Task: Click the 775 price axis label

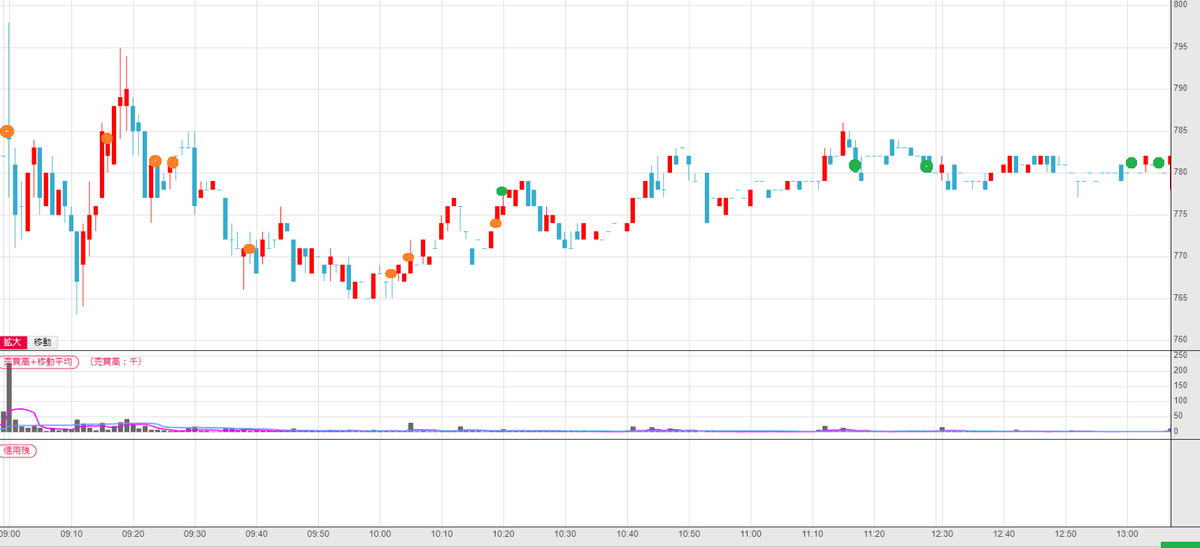Action: coord(1180,214)
